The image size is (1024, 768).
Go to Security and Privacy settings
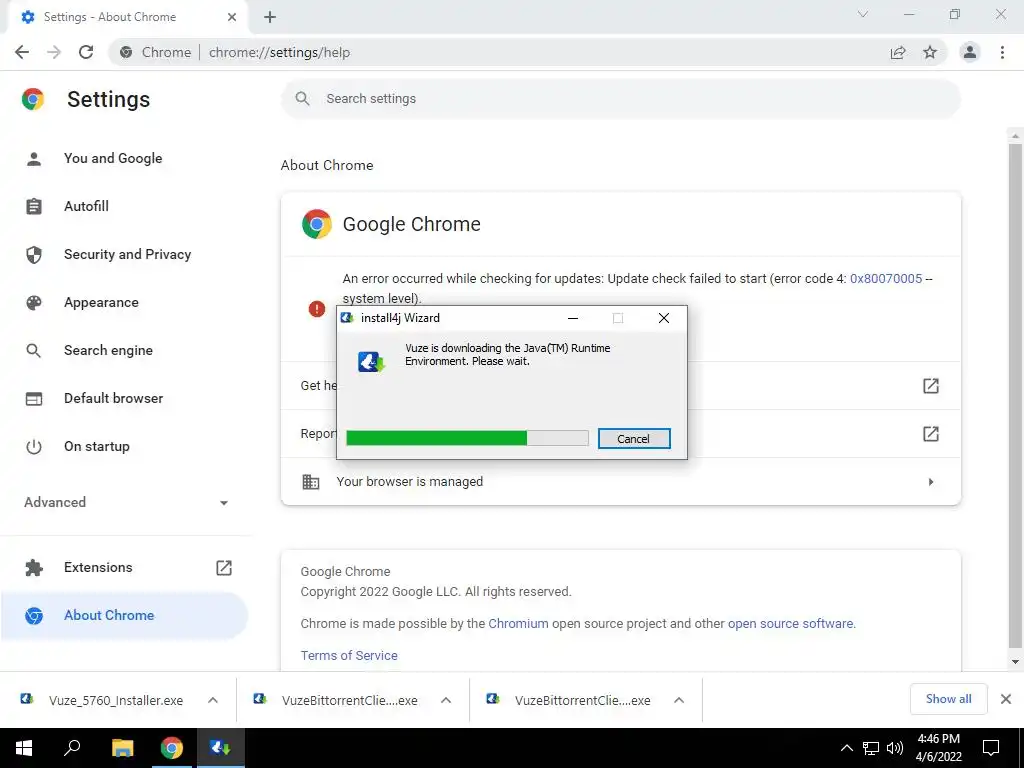127,255
